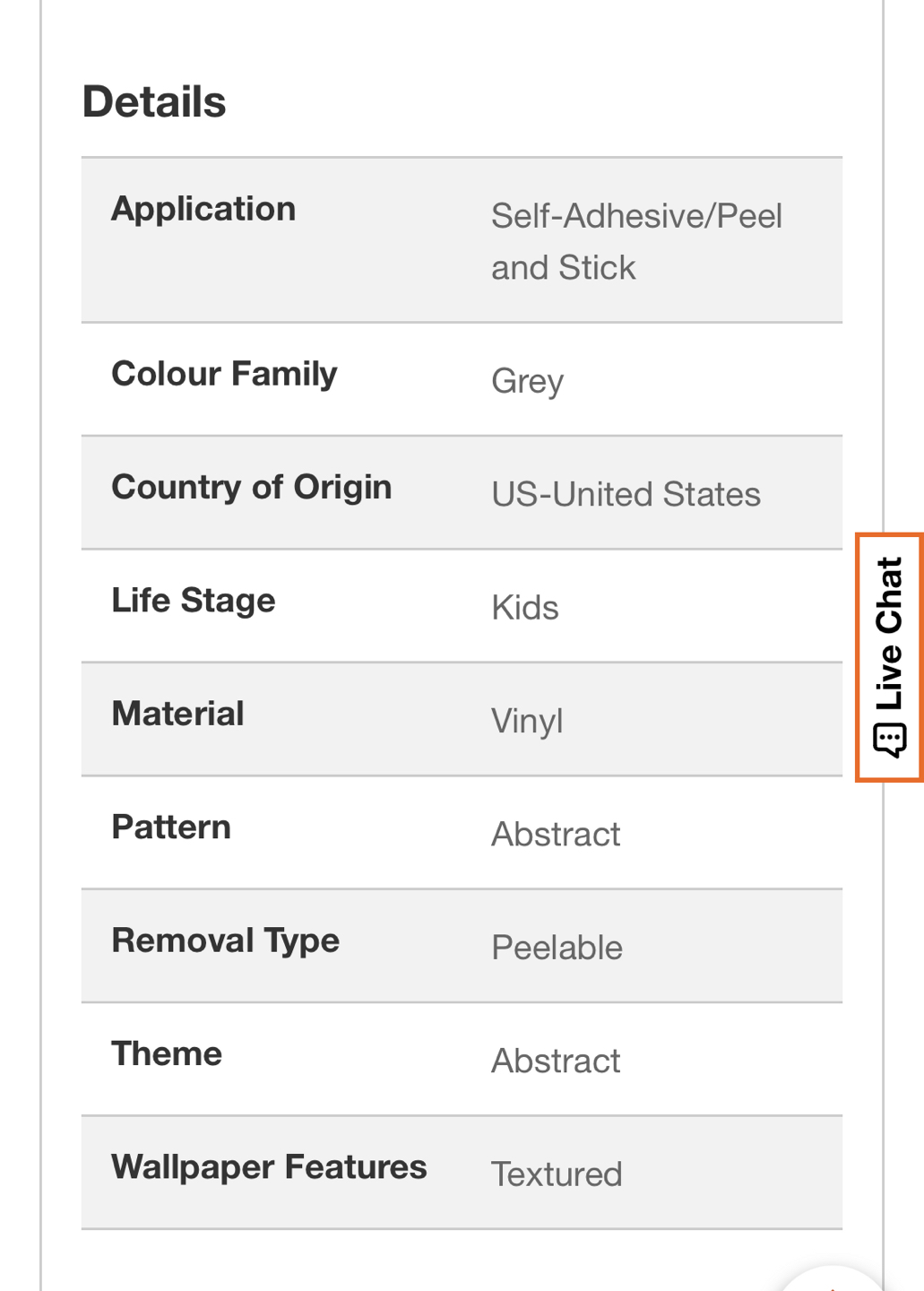This screenshot has height=1291, width=924.
Task: Select Self-Adhesive/Peel and Stick value
Action: [636, 241]
